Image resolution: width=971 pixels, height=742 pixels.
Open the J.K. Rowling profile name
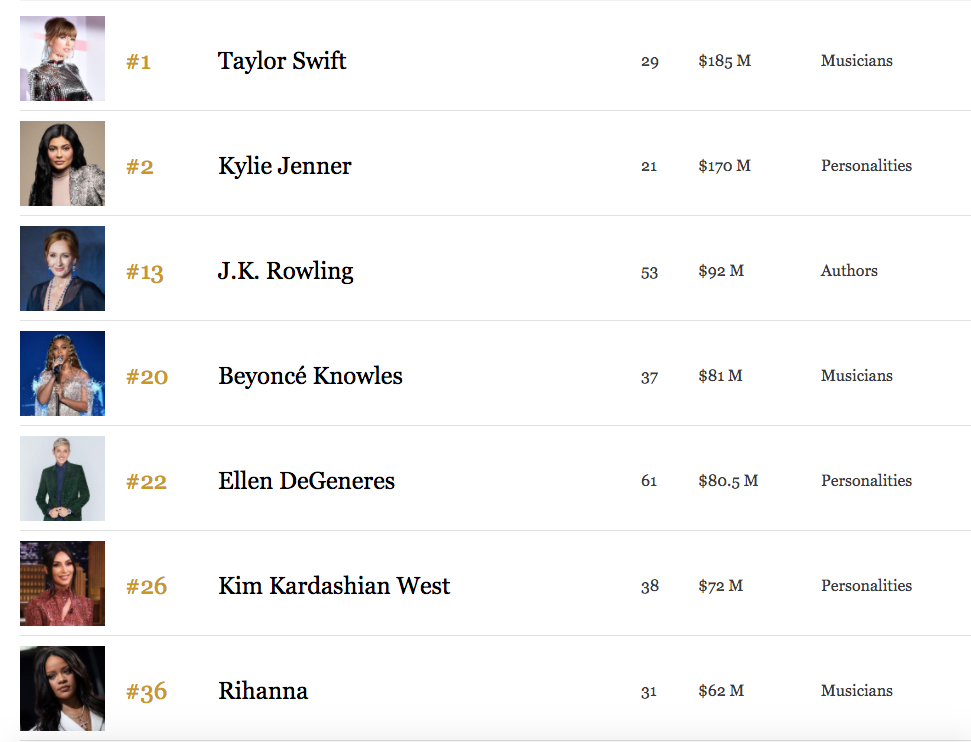(x=286, y=271)
